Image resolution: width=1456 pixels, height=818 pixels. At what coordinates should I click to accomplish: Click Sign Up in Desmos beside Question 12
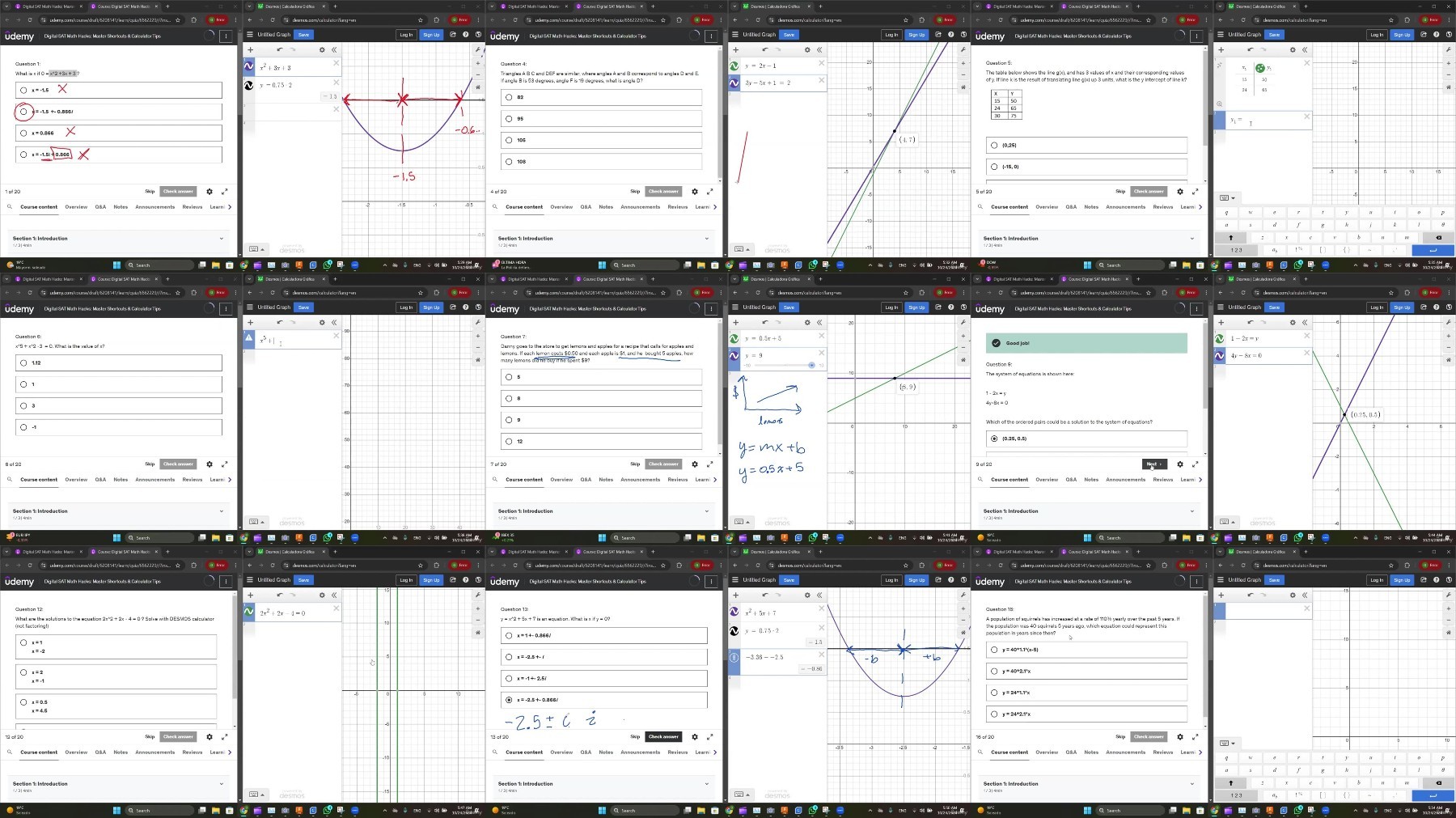431,580
